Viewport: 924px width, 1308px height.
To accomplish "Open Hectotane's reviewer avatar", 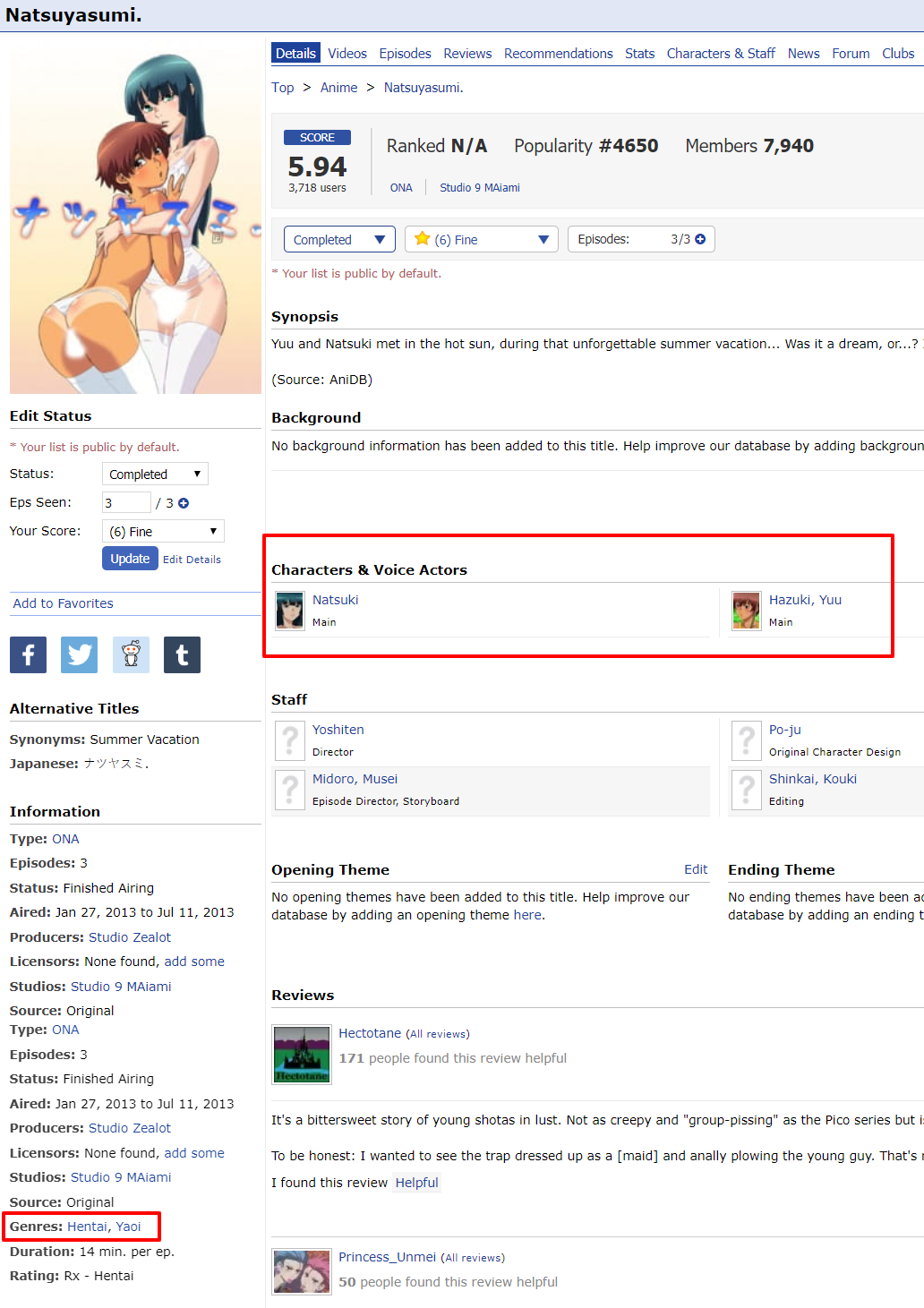I will (x=302, y=1055).
